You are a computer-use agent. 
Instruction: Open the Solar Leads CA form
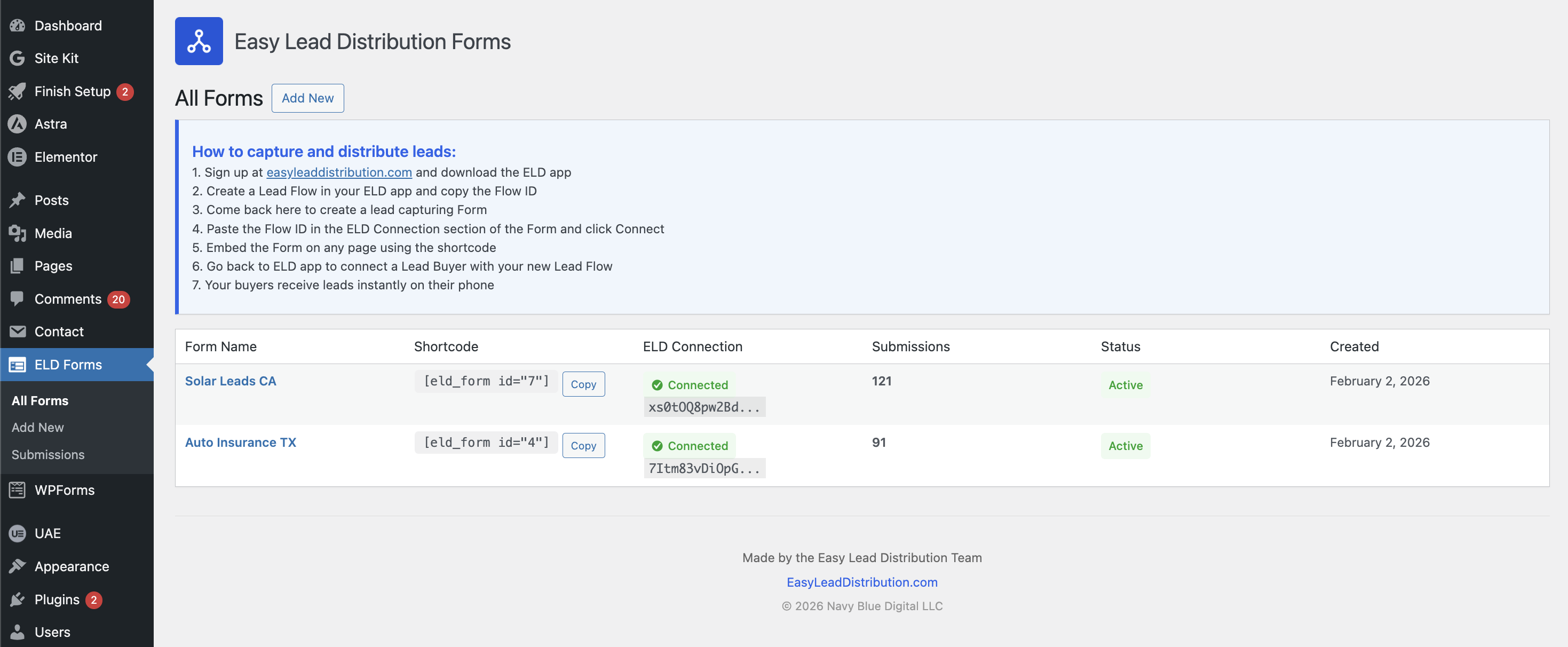[231, 381]
